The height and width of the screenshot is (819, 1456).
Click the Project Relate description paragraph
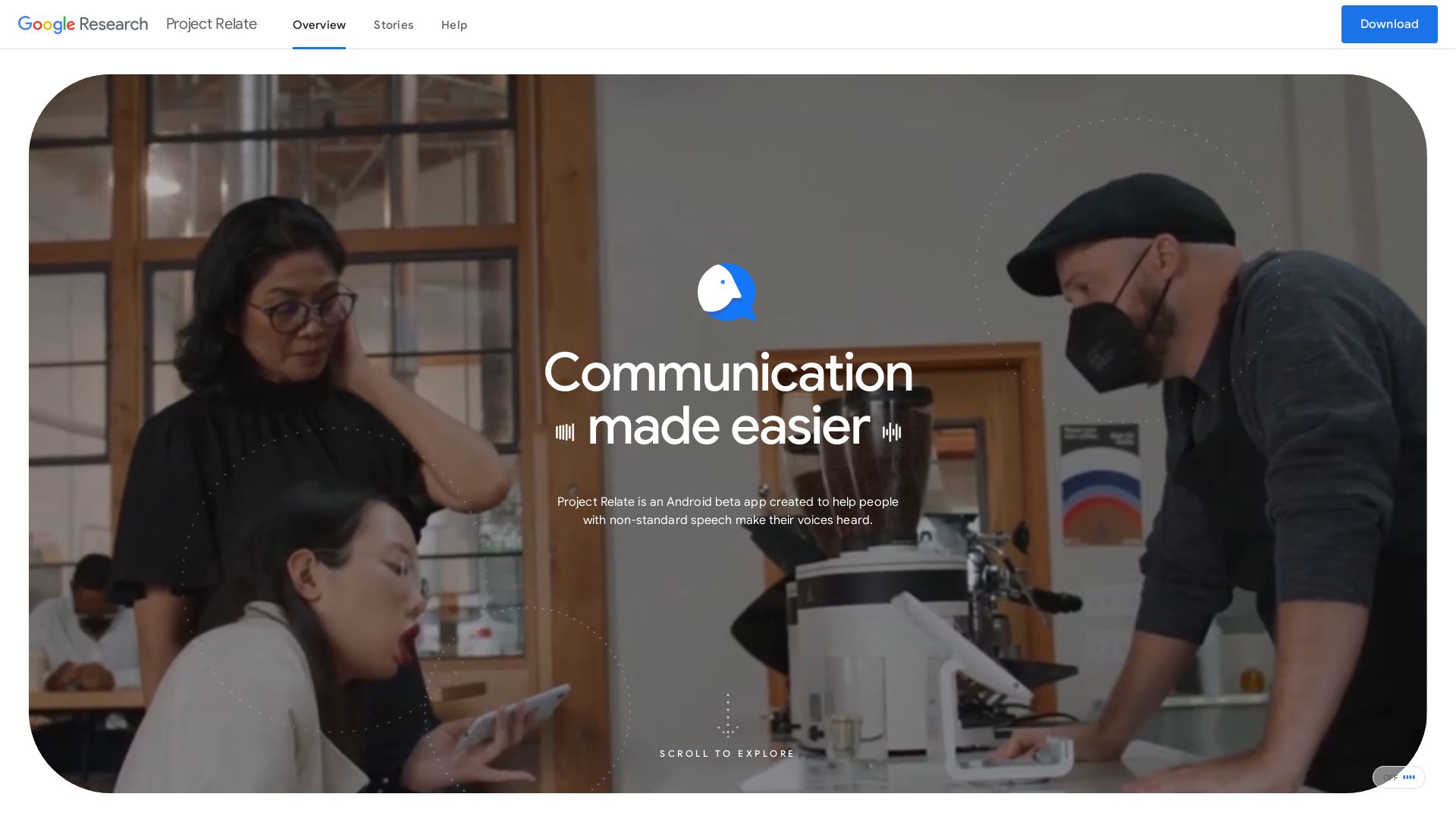click(x=728, y=510)
